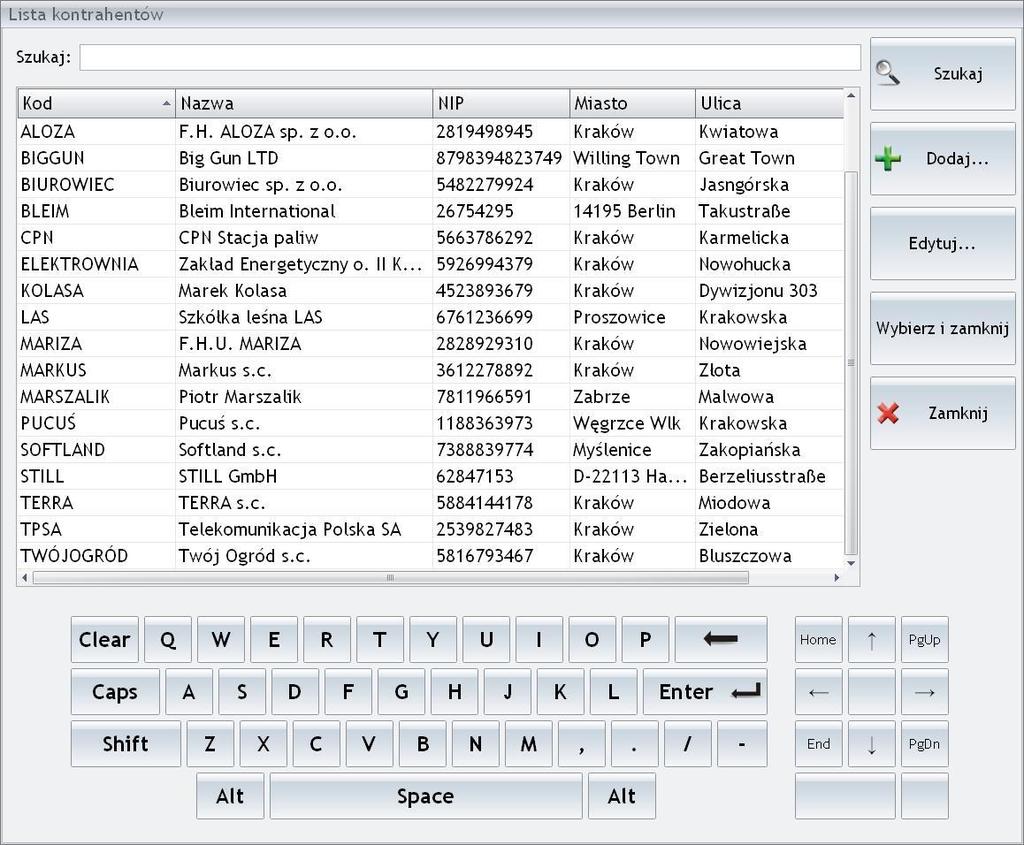Click the Space key
The image size is (1024, 845).
(426, 796)
